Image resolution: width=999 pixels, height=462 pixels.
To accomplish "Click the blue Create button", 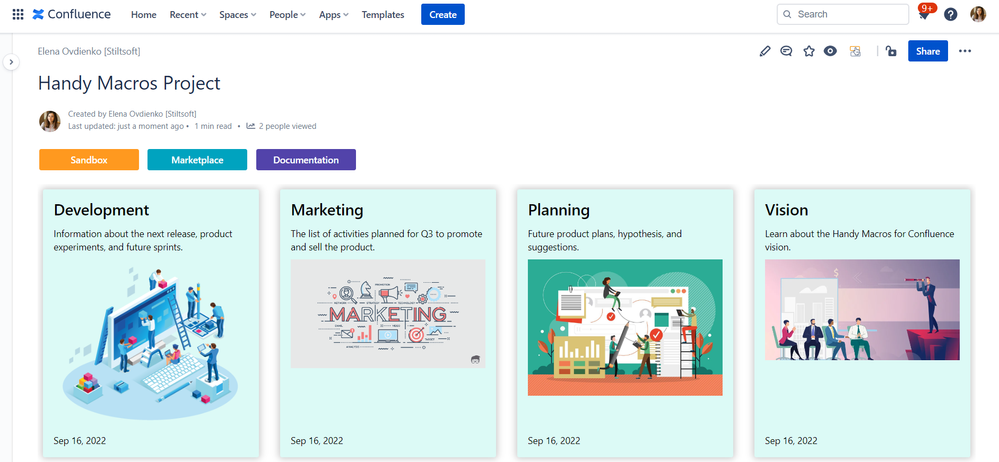I will pyautogui.click(x=443, y=14).
